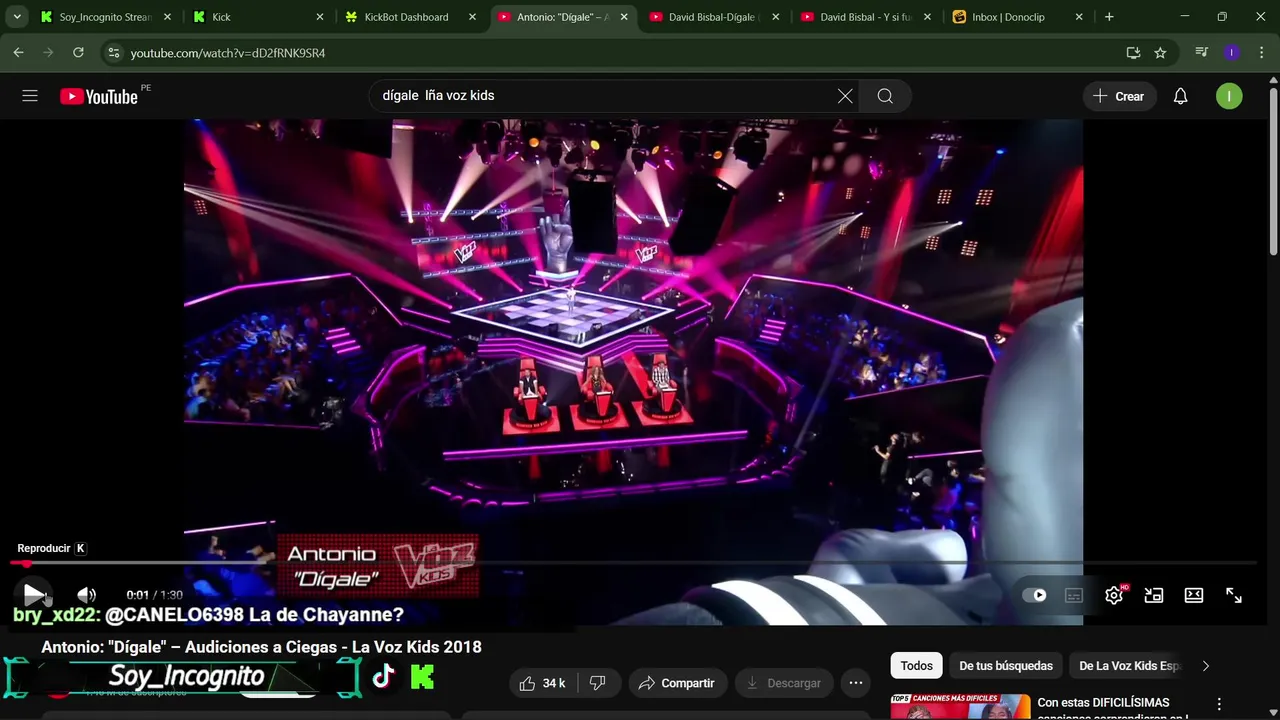Open more actions ellipsis below video
1280x720 pixels.
click(856, 683)
